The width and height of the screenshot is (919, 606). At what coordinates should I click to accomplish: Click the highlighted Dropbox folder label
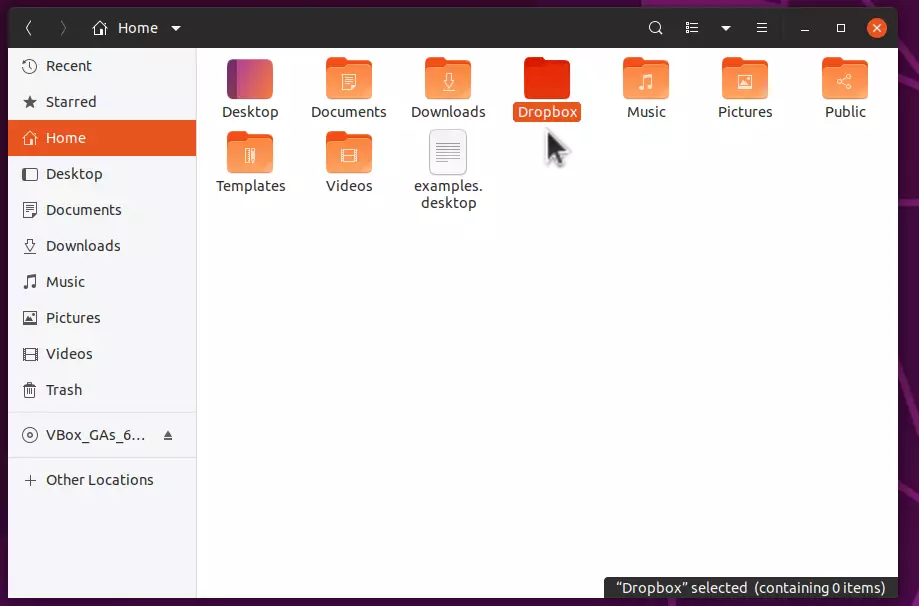click(x=547, y=112)
